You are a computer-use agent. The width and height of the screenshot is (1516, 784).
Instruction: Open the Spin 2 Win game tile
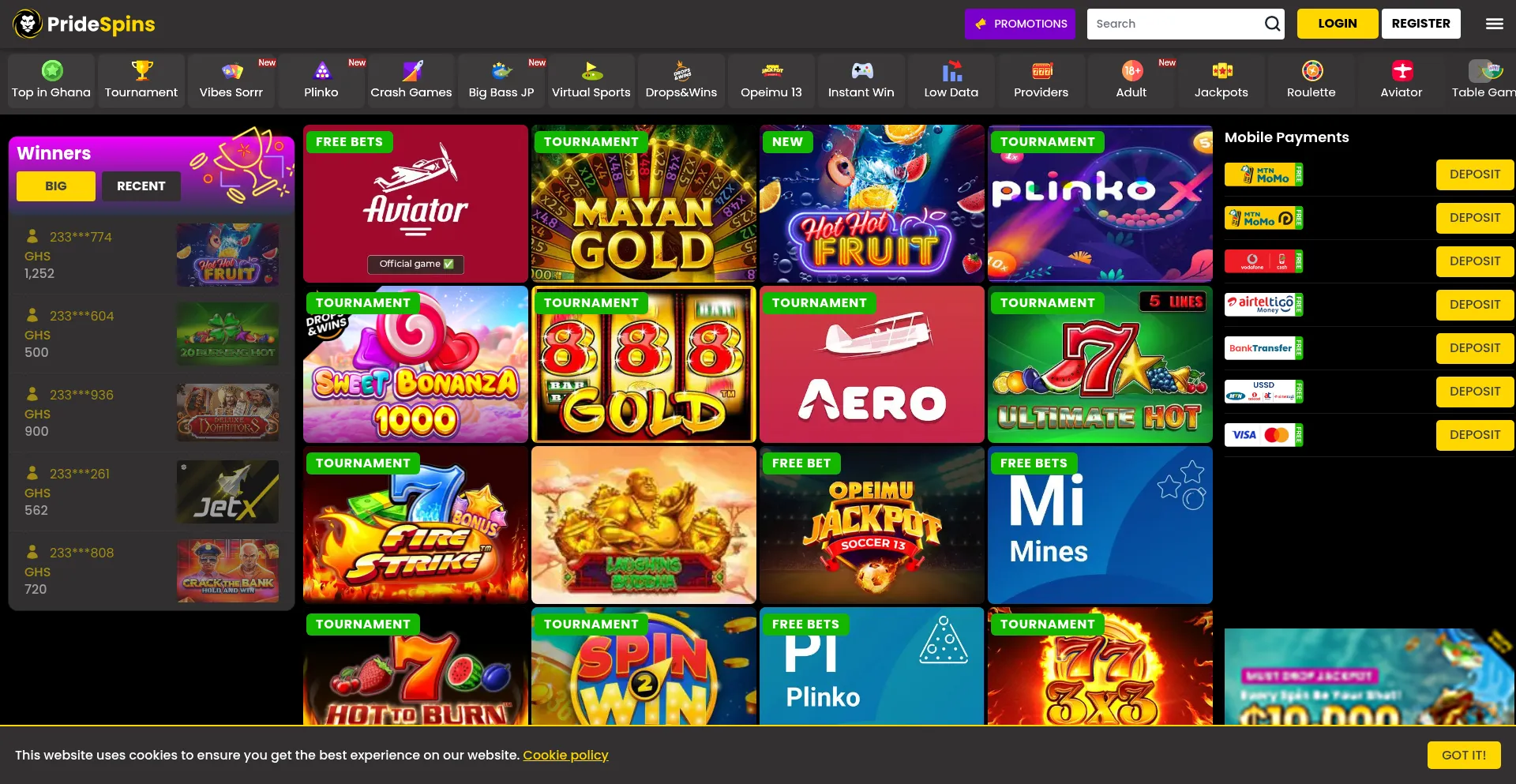coord(644,666)
